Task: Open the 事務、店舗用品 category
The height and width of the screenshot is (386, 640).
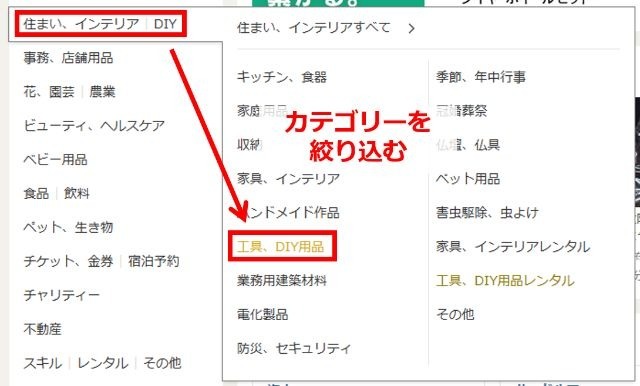Action: 68,58
